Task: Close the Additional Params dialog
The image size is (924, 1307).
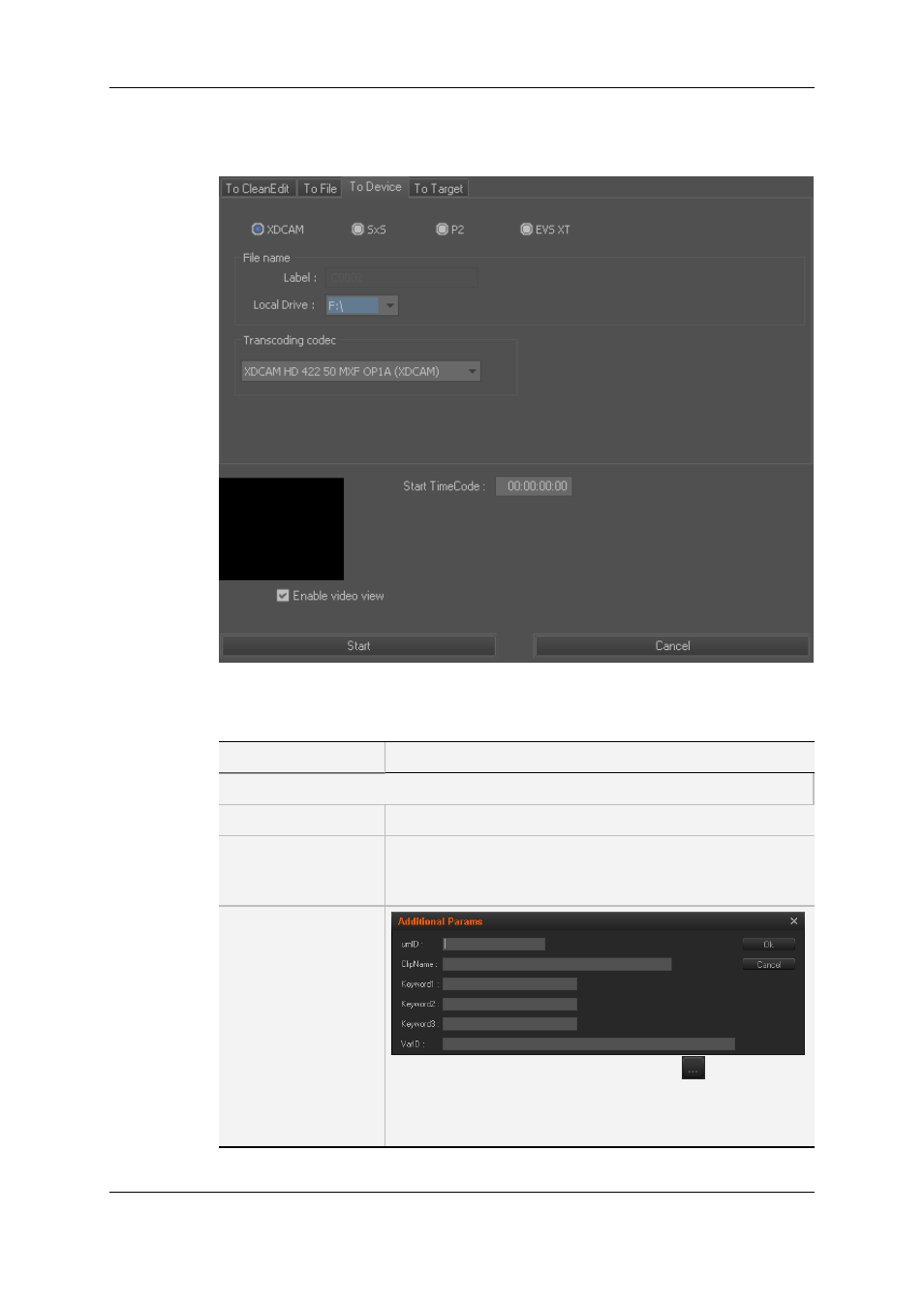Action: [794, 921]
